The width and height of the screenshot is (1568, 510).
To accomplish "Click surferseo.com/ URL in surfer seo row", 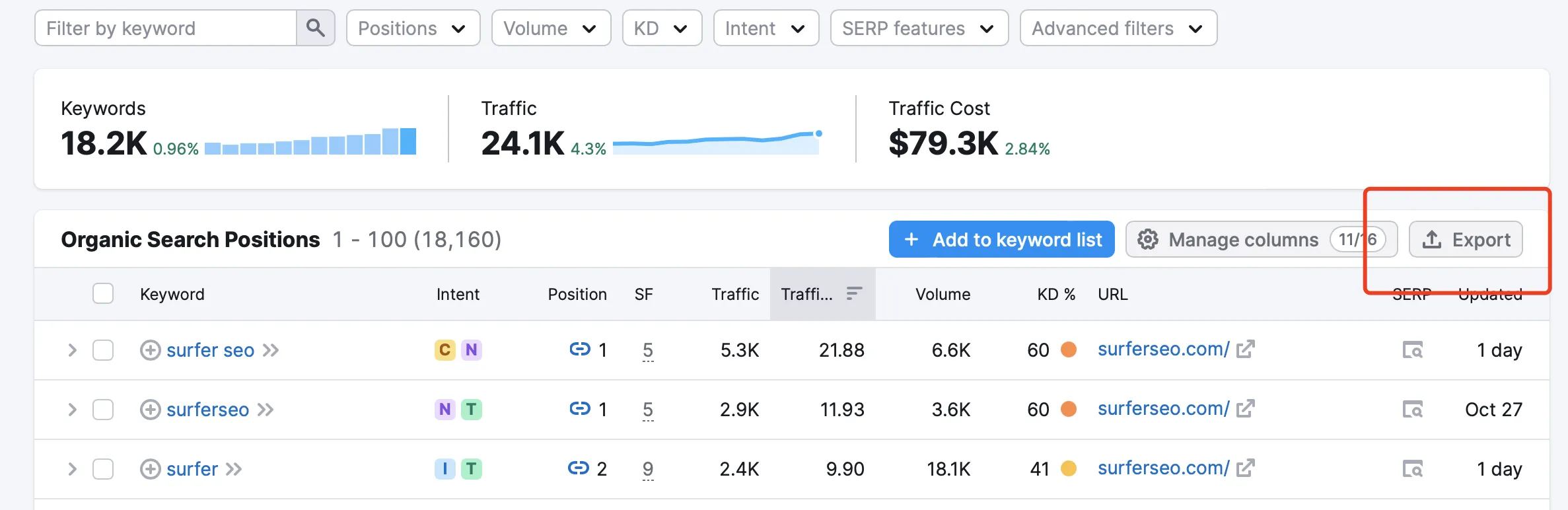I will click(1163, 349).
